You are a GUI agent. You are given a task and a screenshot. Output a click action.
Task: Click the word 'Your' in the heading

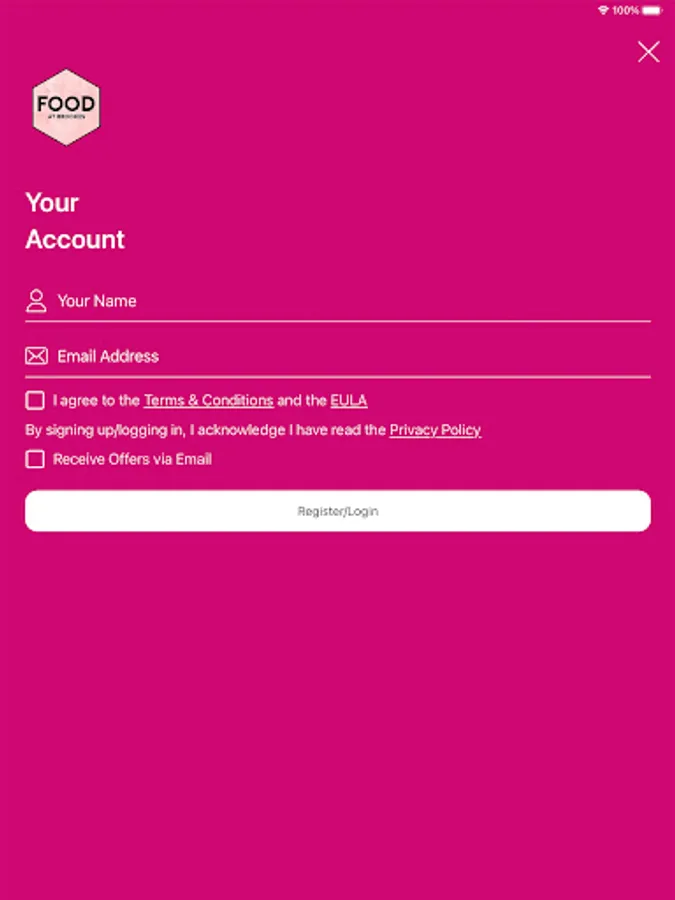pos(52,203)
